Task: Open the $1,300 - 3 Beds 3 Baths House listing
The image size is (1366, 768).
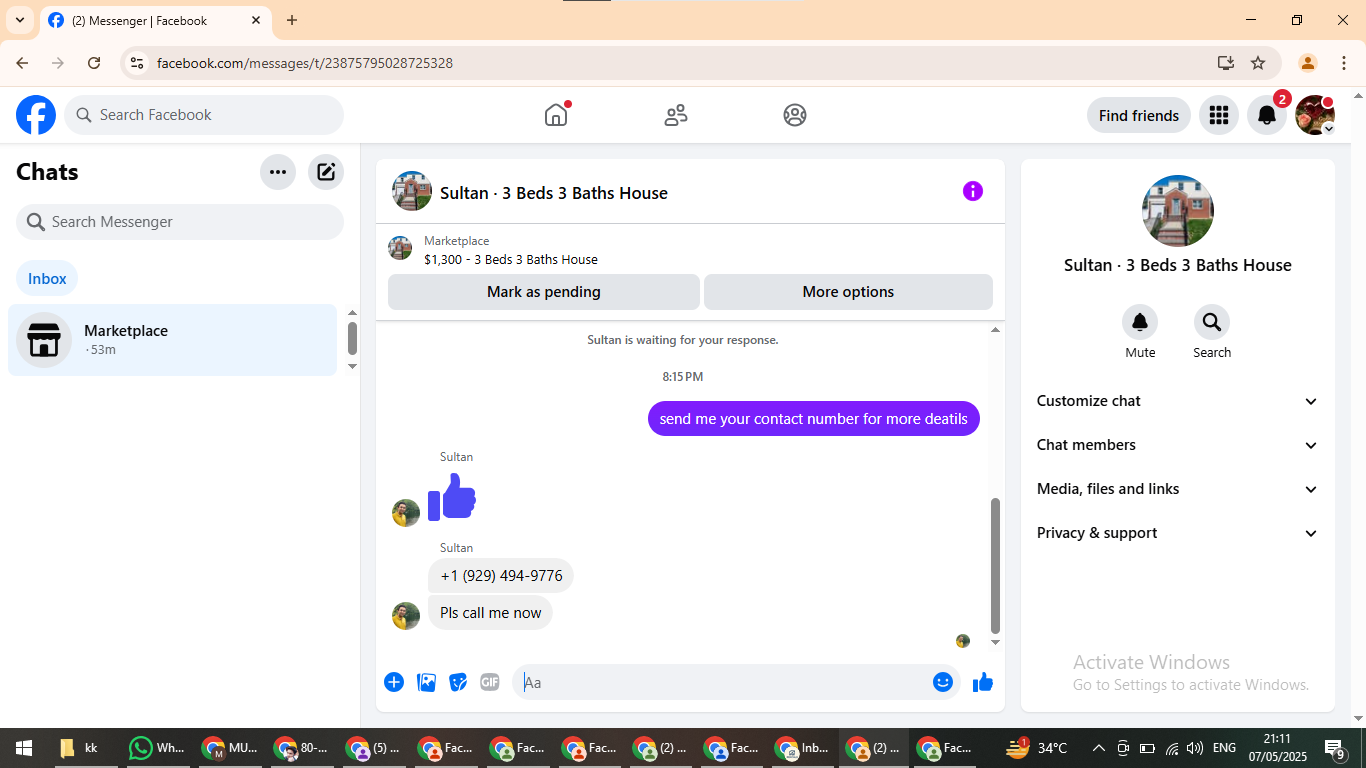Action: (510, 259)
